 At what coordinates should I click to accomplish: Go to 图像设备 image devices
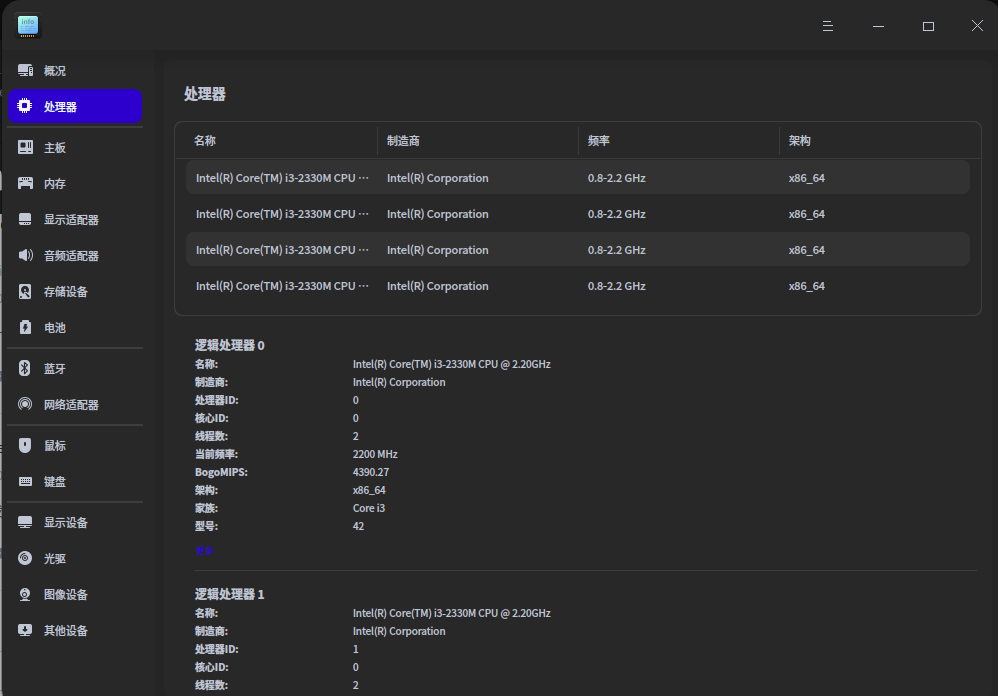pyautogui.click(x=65, y=595)
